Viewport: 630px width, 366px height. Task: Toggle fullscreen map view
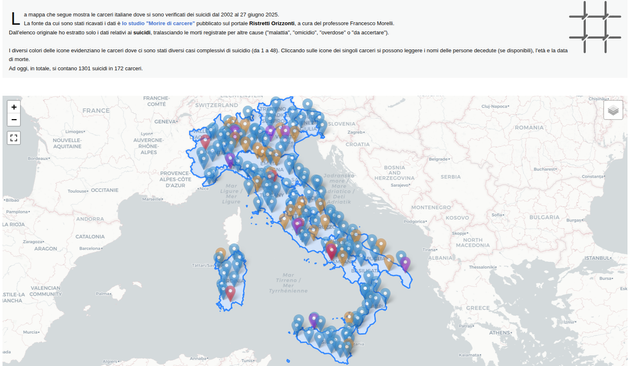(x=14, y=138)
